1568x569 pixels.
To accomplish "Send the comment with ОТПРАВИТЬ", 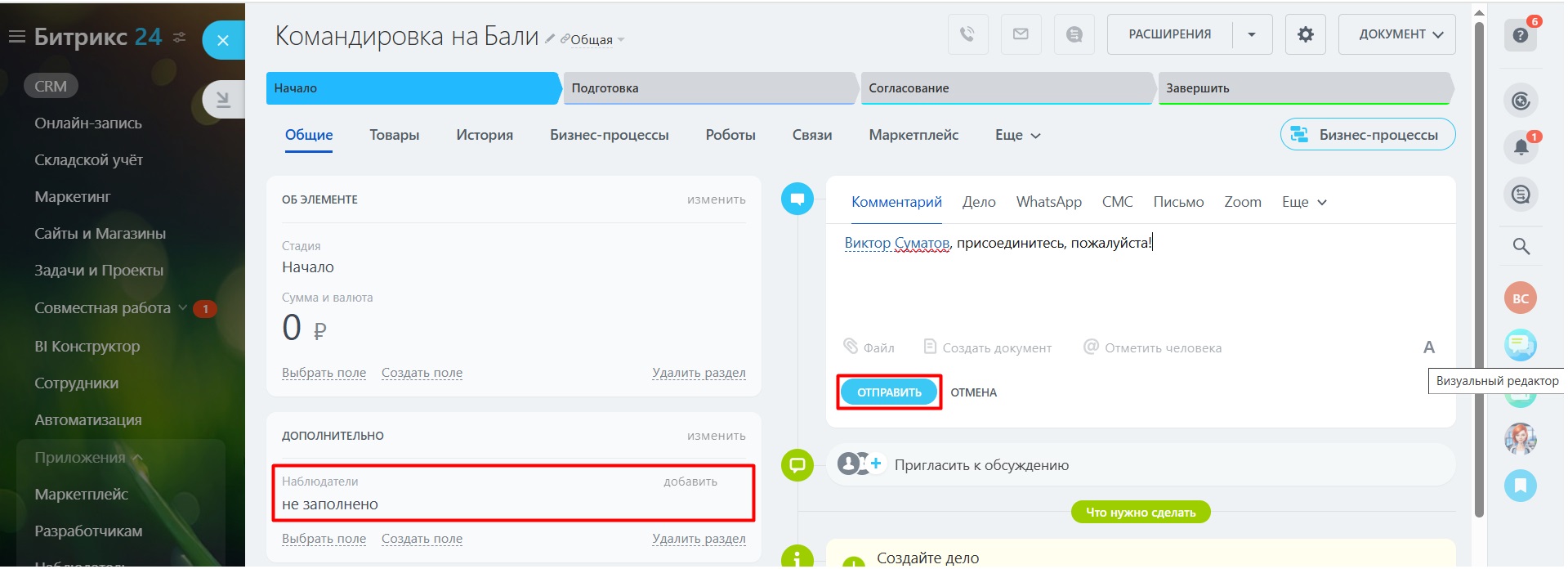I will [889, 392].
